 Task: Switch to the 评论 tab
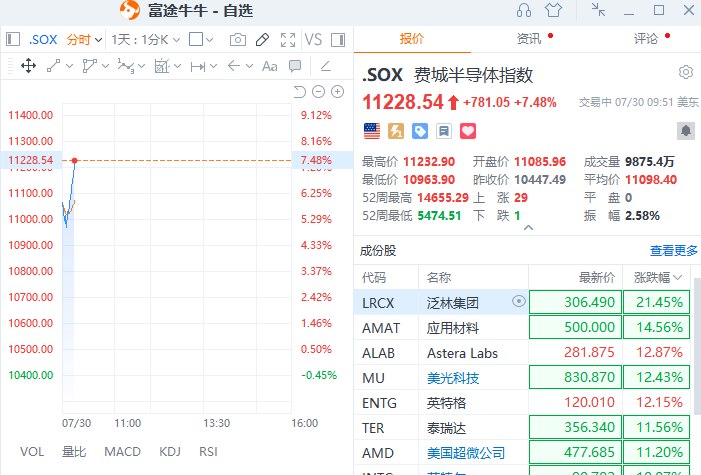[x=646, y=39]
